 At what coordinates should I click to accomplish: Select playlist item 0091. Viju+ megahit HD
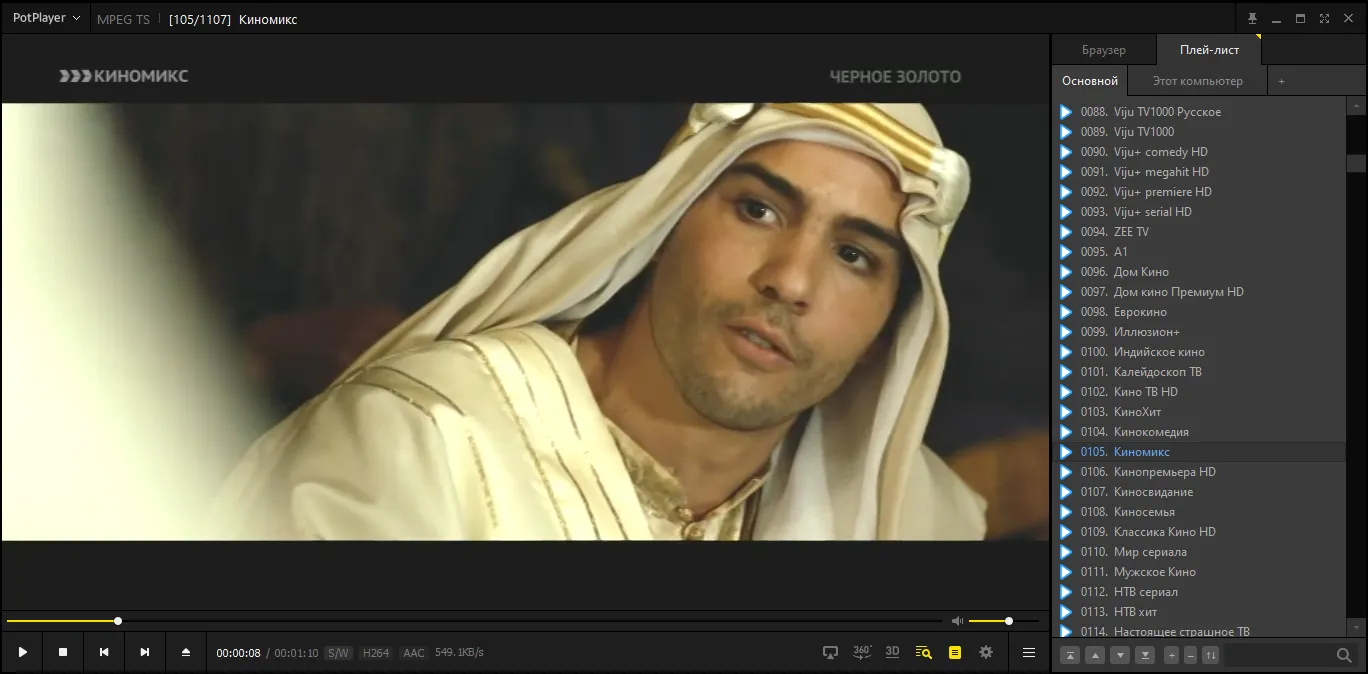tap(1199, 172)
